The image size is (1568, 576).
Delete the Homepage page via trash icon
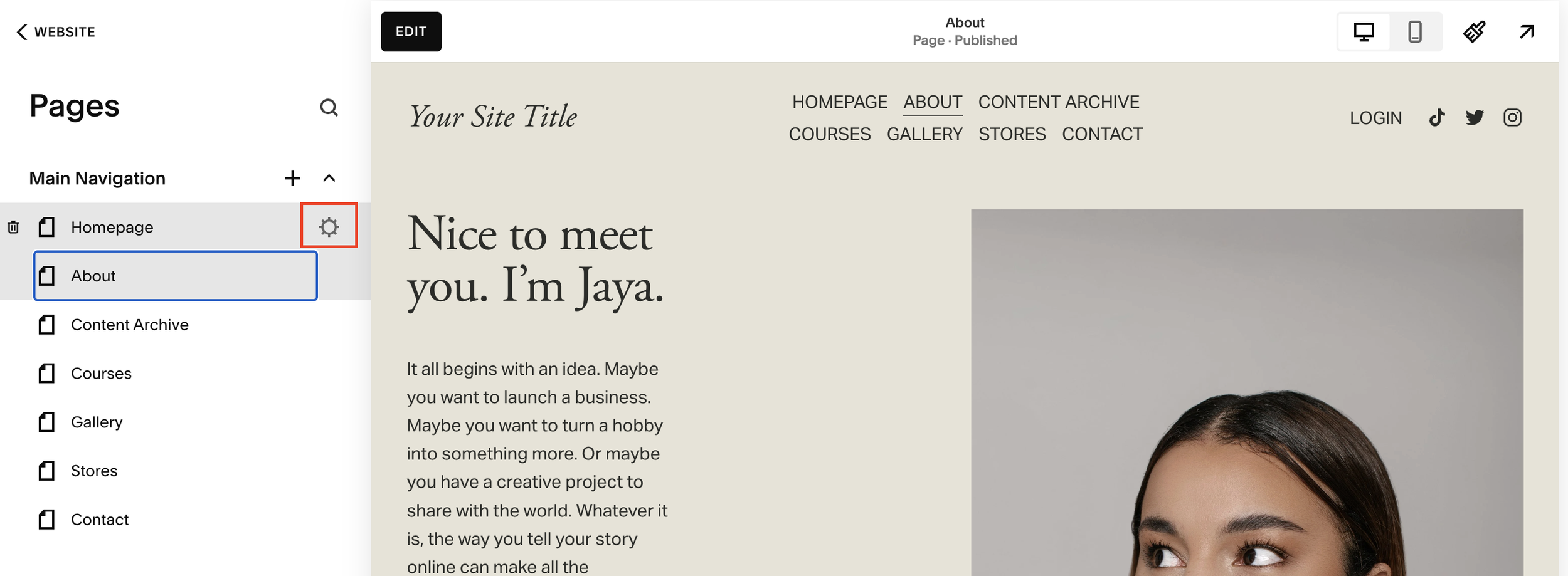click(13, 227)
